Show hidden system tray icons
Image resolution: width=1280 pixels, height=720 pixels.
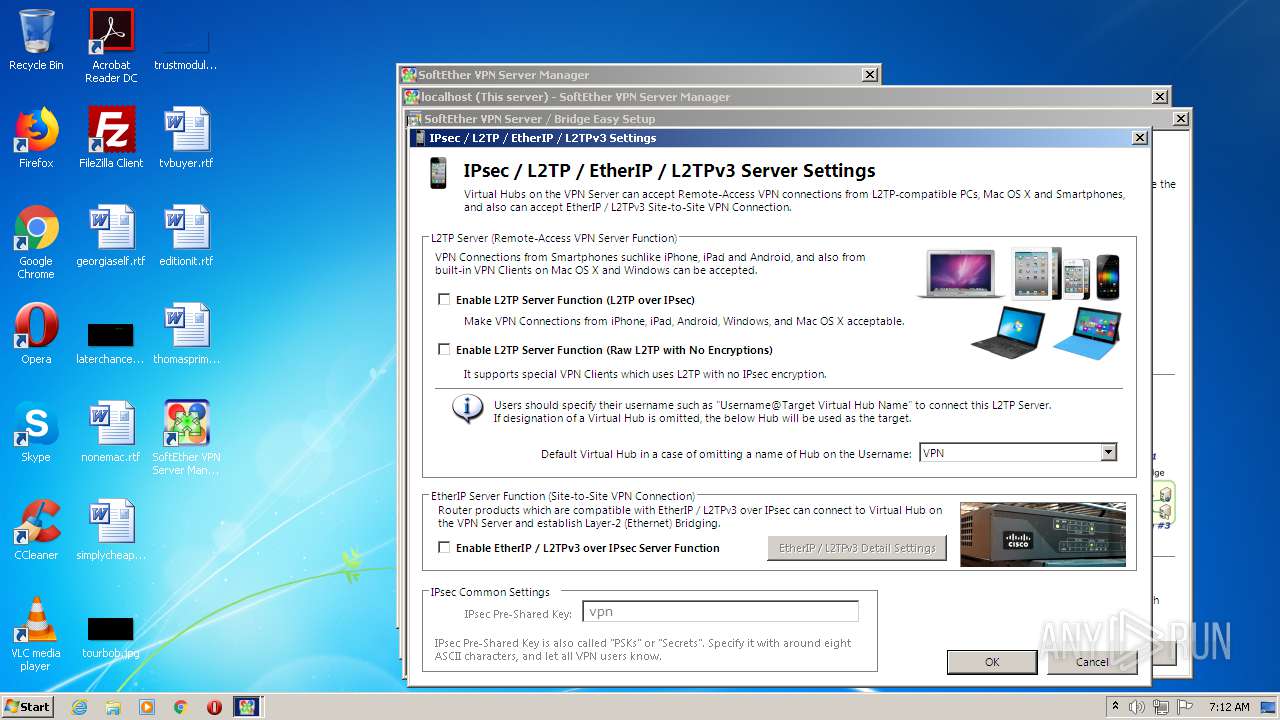1115,707
